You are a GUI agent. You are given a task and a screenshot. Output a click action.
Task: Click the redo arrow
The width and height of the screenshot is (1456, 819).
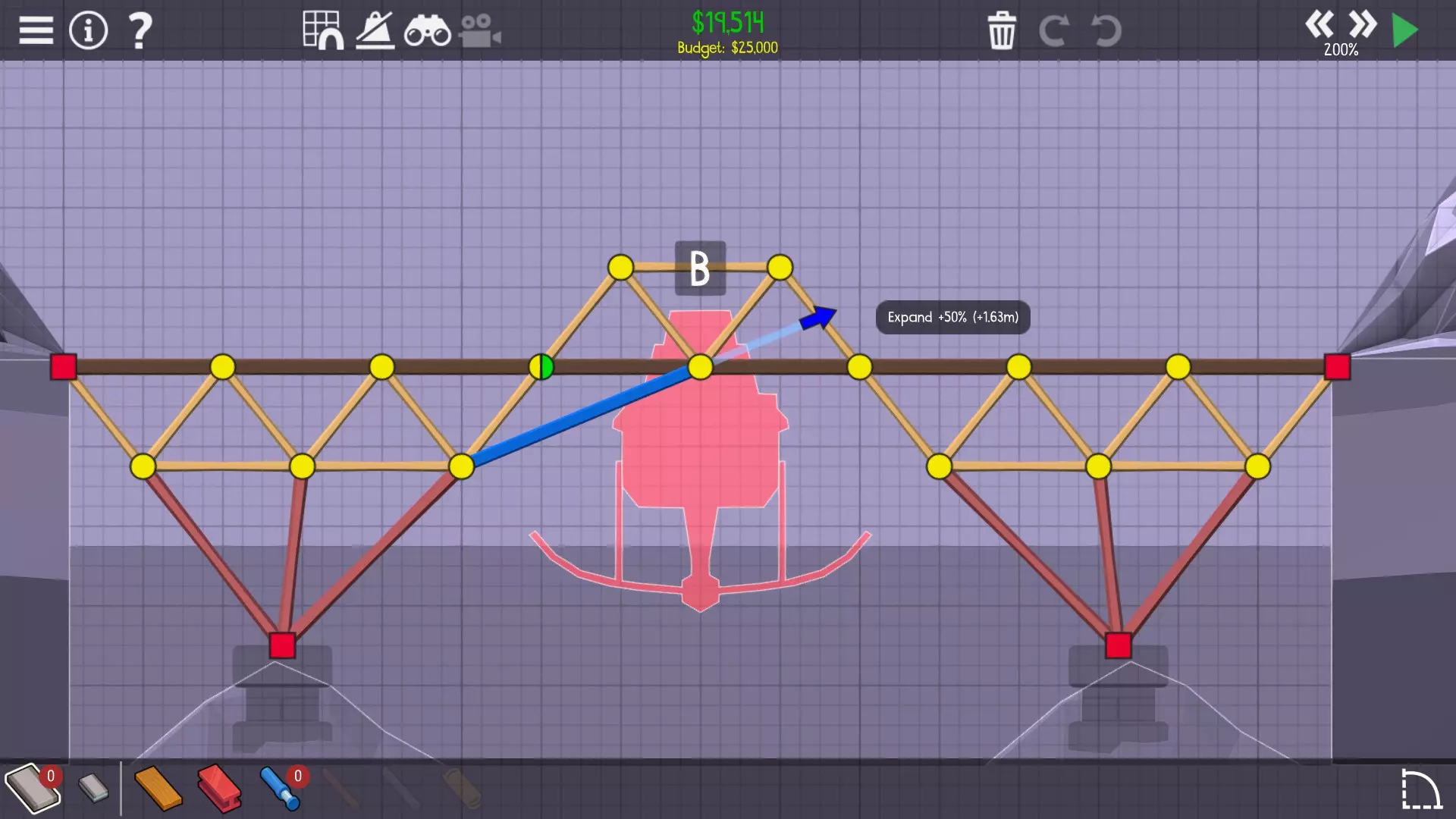pos(1053,30)
